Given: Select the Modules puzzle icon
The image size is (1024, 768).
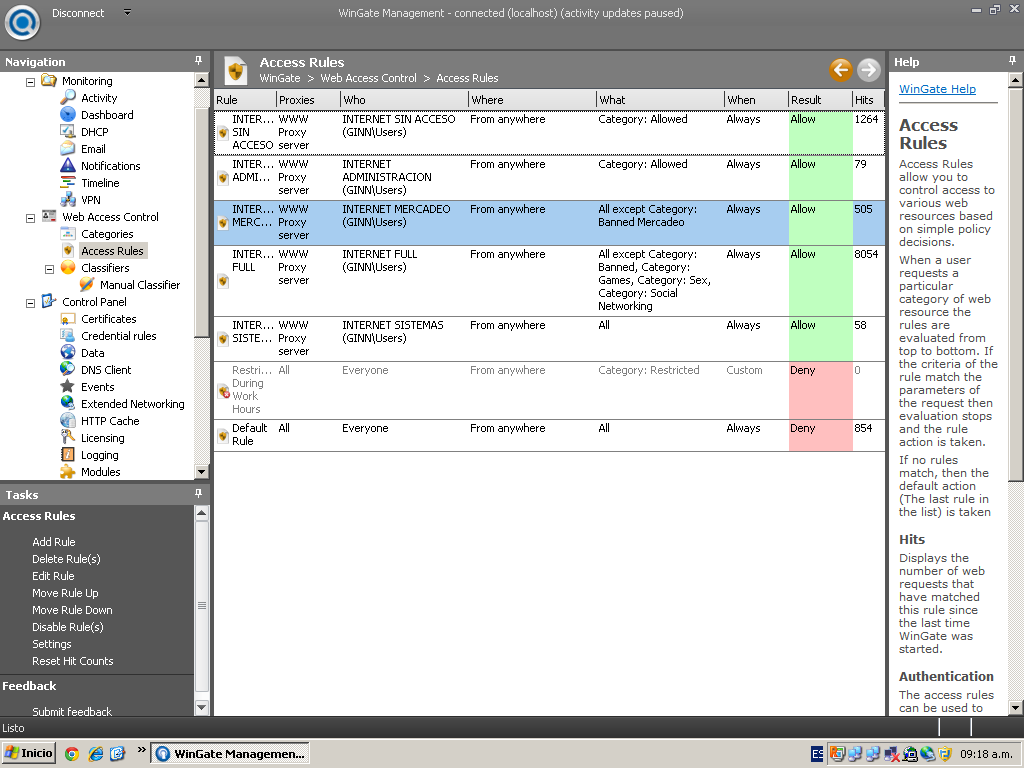Looking at the screenshot, I should tap(68, 471).
